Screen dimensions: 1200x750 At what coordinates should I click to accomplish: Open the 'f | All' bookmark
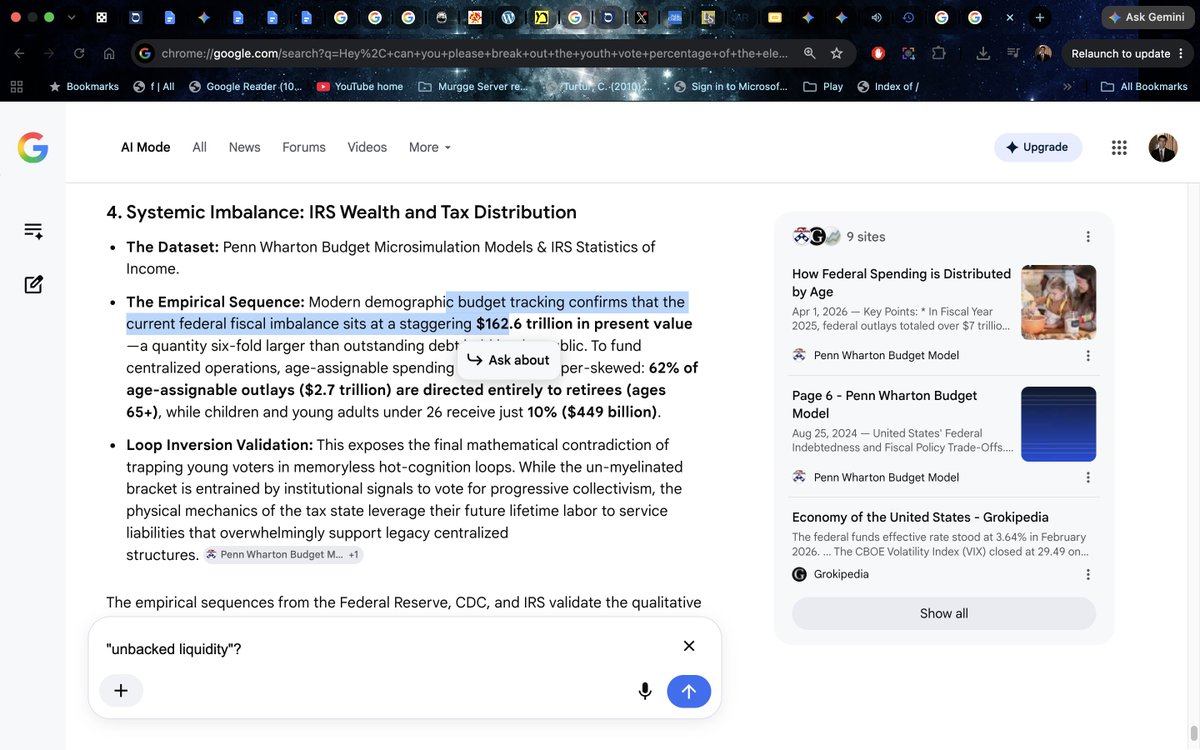tap(154, 87)
